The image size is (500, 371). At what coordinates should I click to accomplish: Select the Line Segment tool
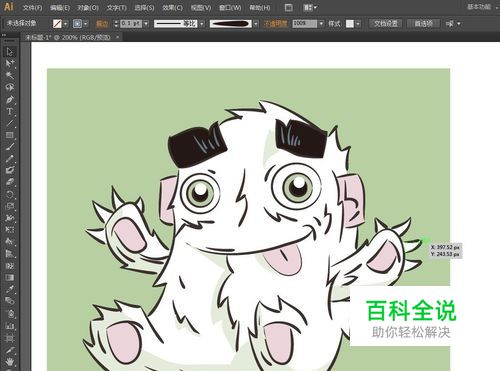[x=9, y=123]
